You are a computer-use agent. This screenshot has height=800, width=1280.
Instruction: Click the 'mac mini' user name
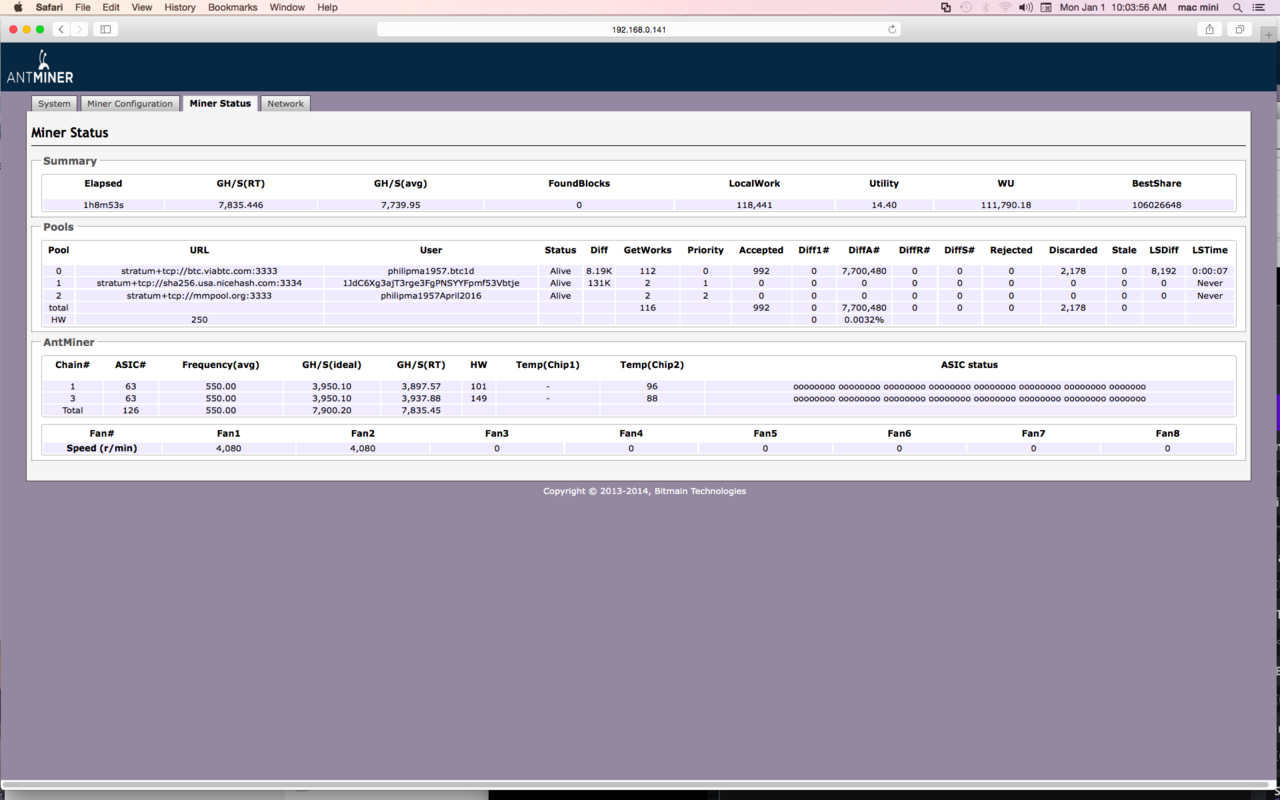pos(1198,7)
